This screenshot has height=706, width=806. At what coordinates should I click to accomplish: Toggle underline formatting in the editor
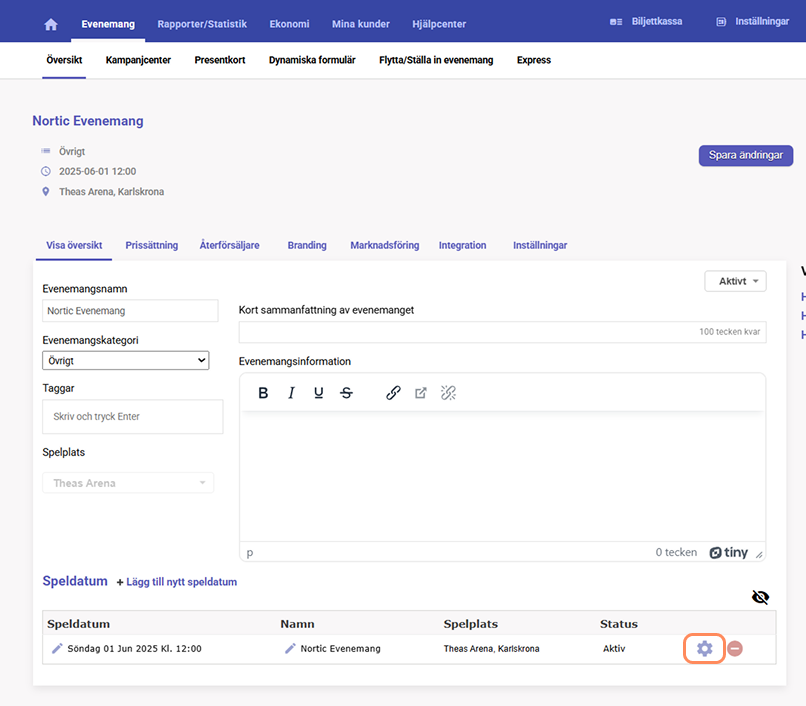(x=319, y=393)
